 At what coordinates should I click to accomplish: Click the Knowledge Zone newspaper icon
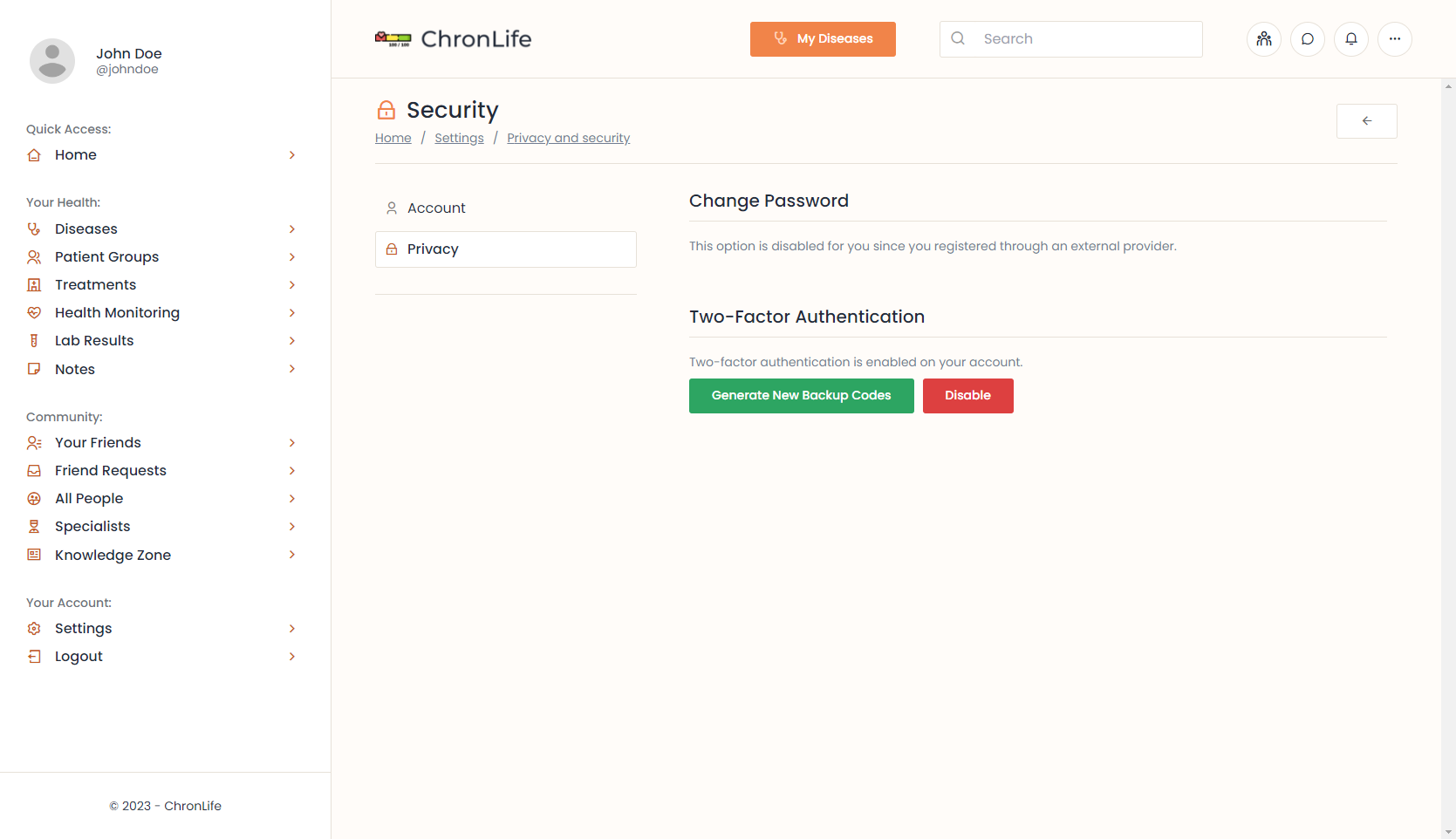point(34,555)
